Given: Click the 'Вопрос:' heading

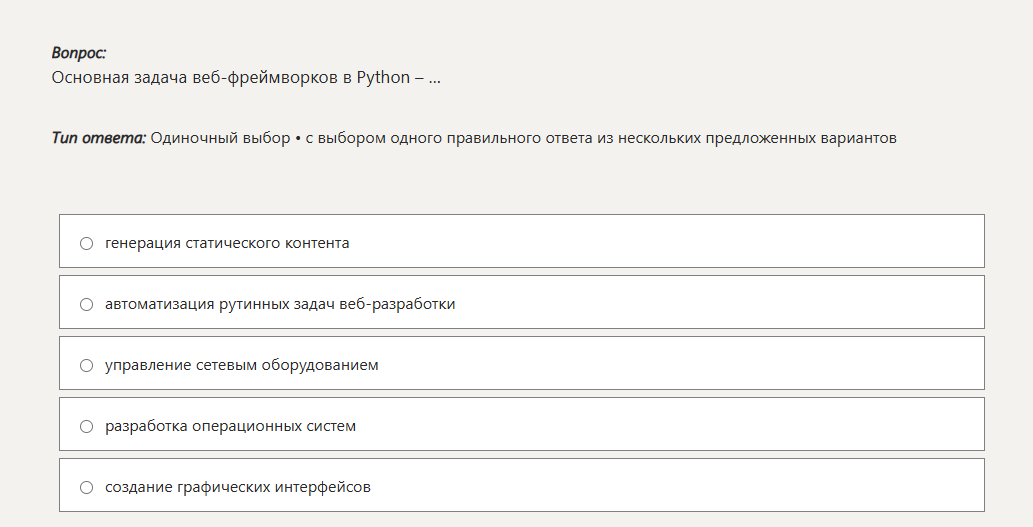Looking at the screenshot, I should coord(79,53).
